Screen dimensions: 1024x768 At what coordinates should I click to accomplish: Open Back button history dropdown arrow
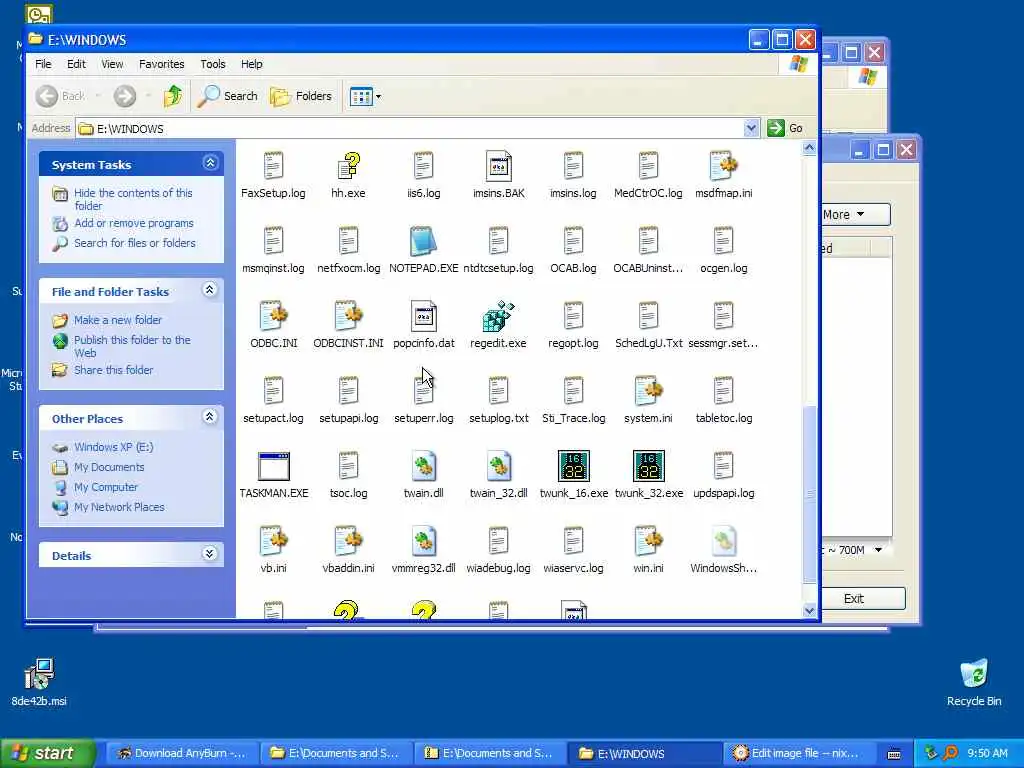point(98,96)
